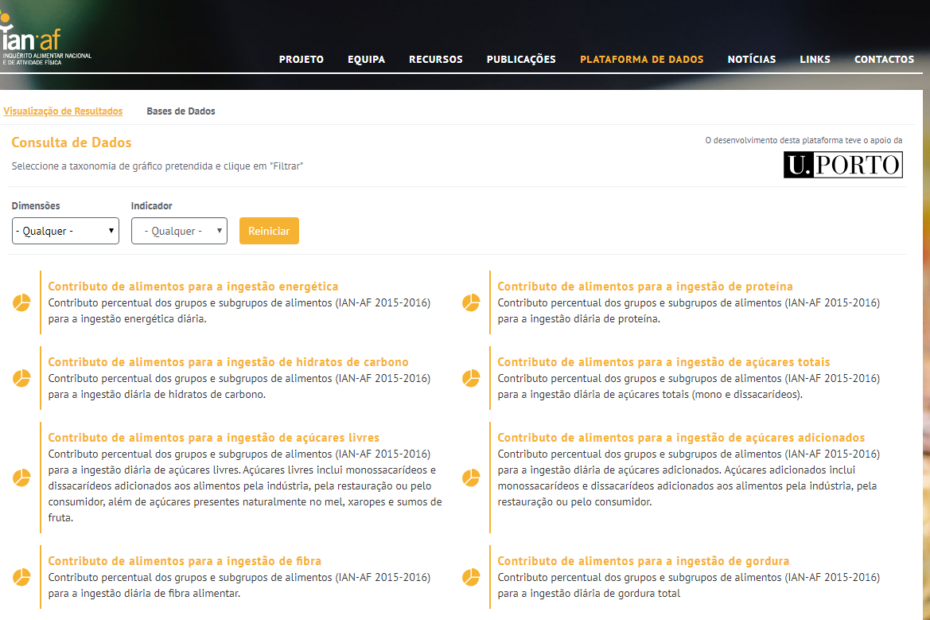Click pie chart icon beside hidratos de carbono
Viewport: 930px width, 620px height.
(x=21, y=378)
